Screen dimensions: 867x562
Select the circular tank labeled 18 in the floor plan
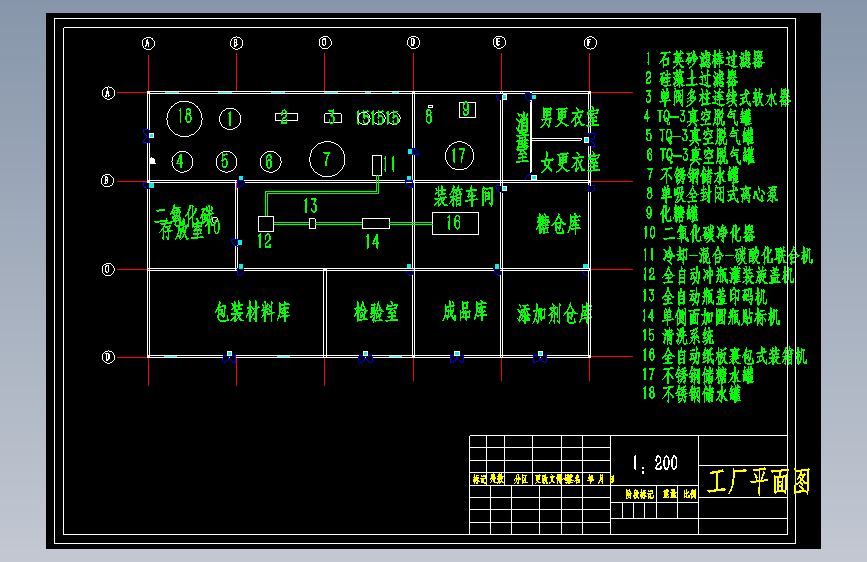(x=184, y=118)
